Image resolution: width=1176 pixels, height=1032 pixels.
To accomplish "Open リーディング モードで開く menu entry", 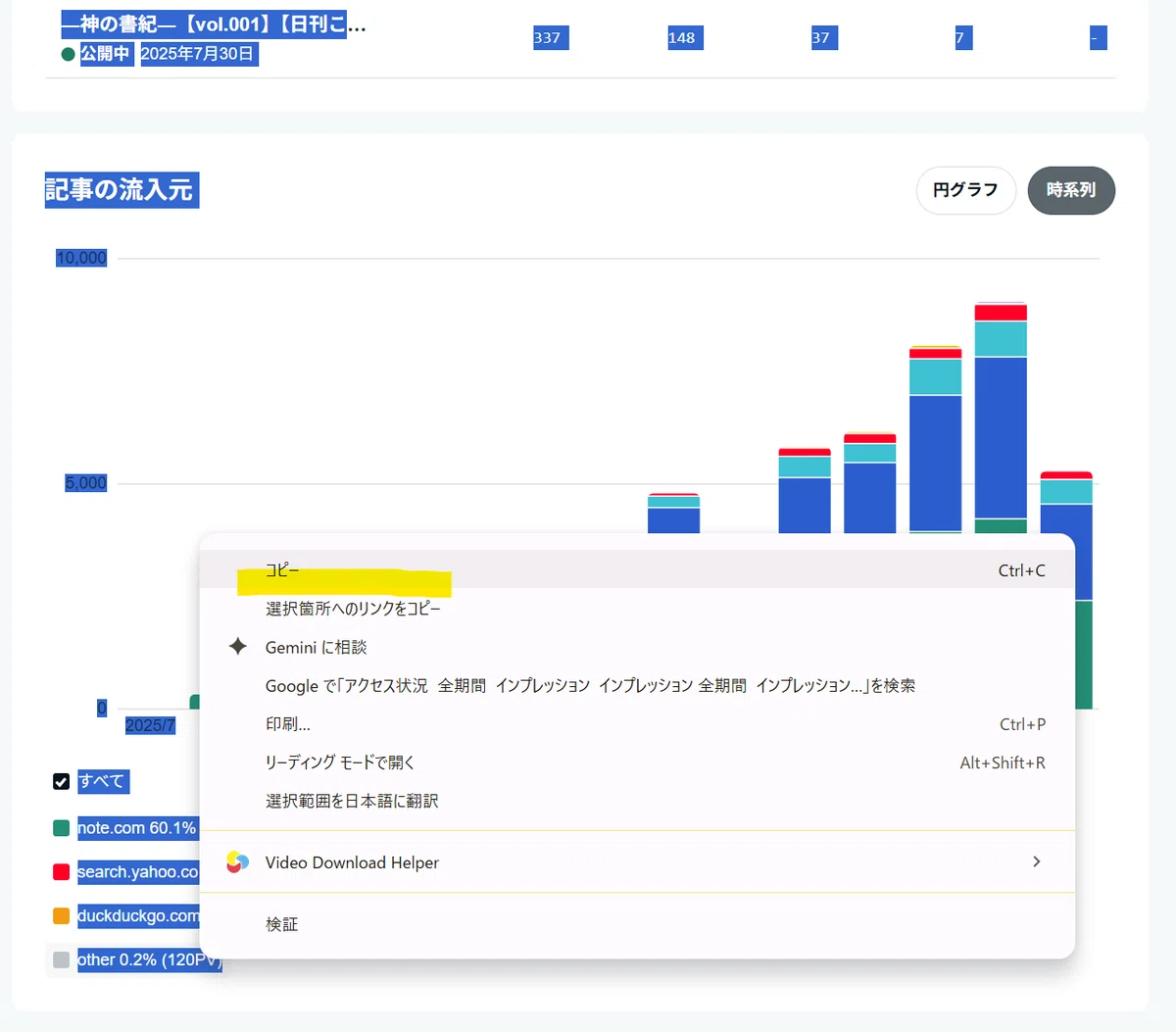I will click(x=637, y=762).
